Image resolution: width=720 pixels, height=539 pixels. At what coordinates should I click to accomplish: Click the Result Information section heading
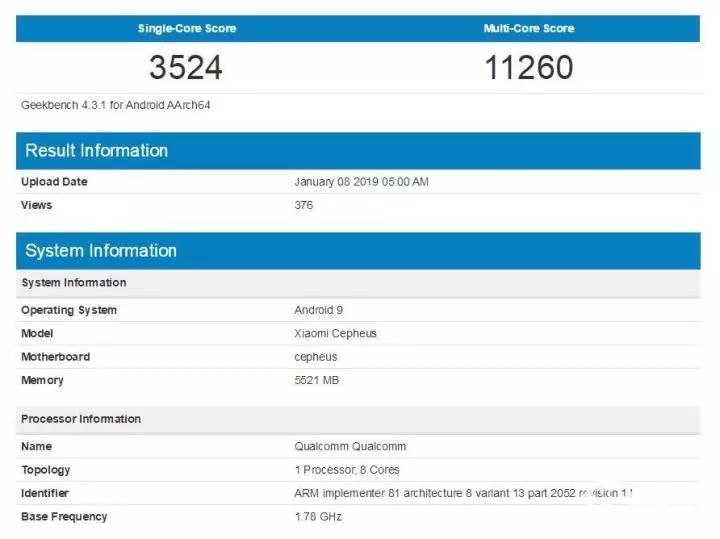[x=96, y=151]
